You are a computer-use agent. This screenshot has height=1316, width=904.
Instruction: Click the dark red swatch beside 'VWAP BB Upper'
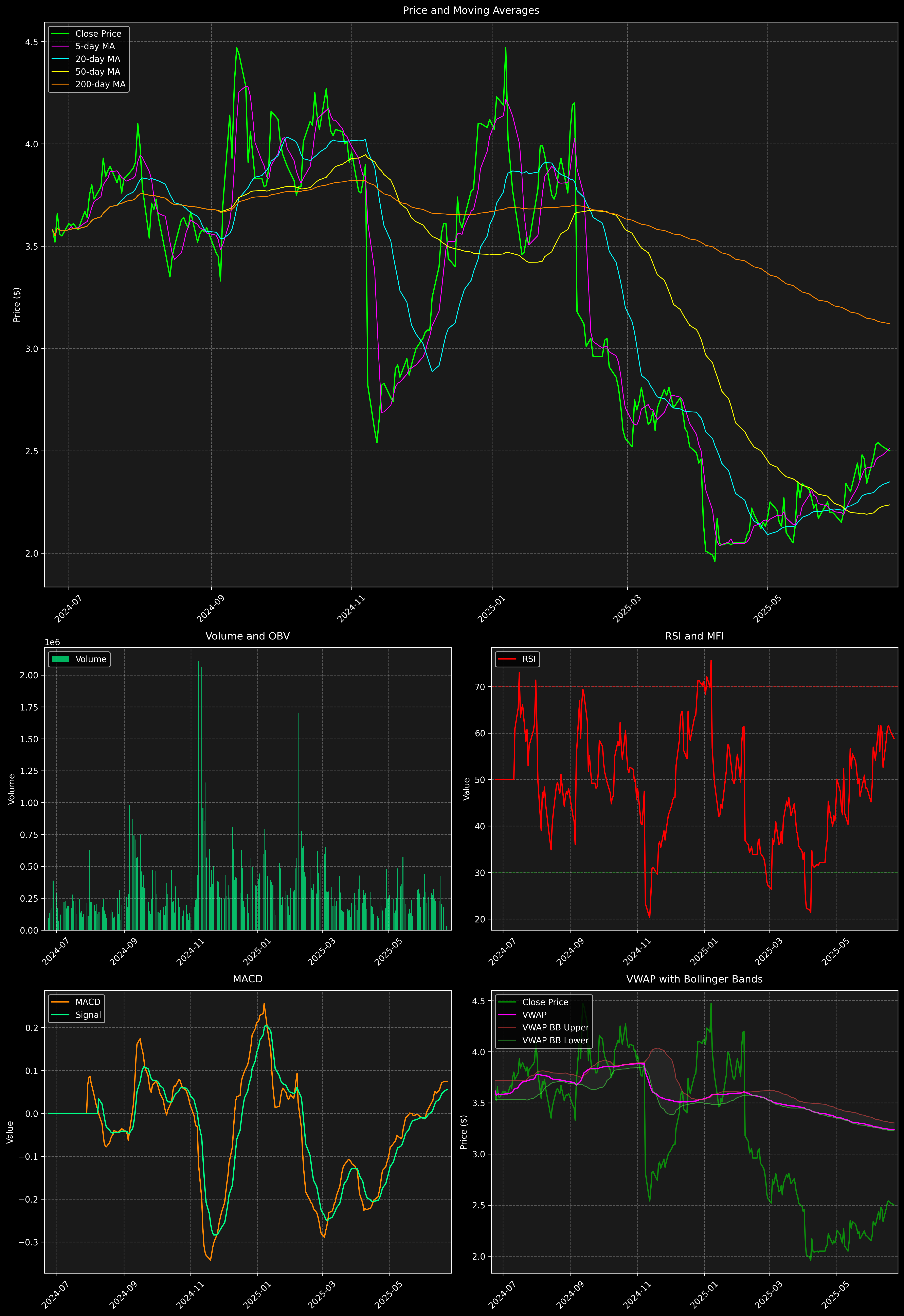[507, 1028]
